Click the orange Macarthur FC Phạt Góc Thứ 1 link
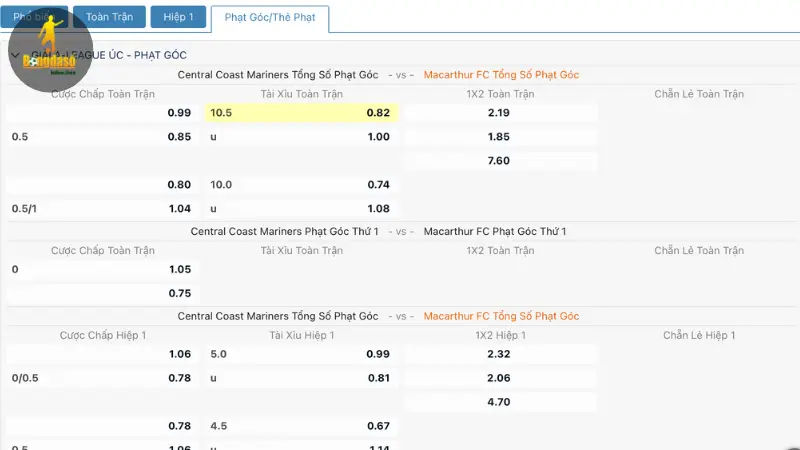800x450 pixels. coord(495,232)
